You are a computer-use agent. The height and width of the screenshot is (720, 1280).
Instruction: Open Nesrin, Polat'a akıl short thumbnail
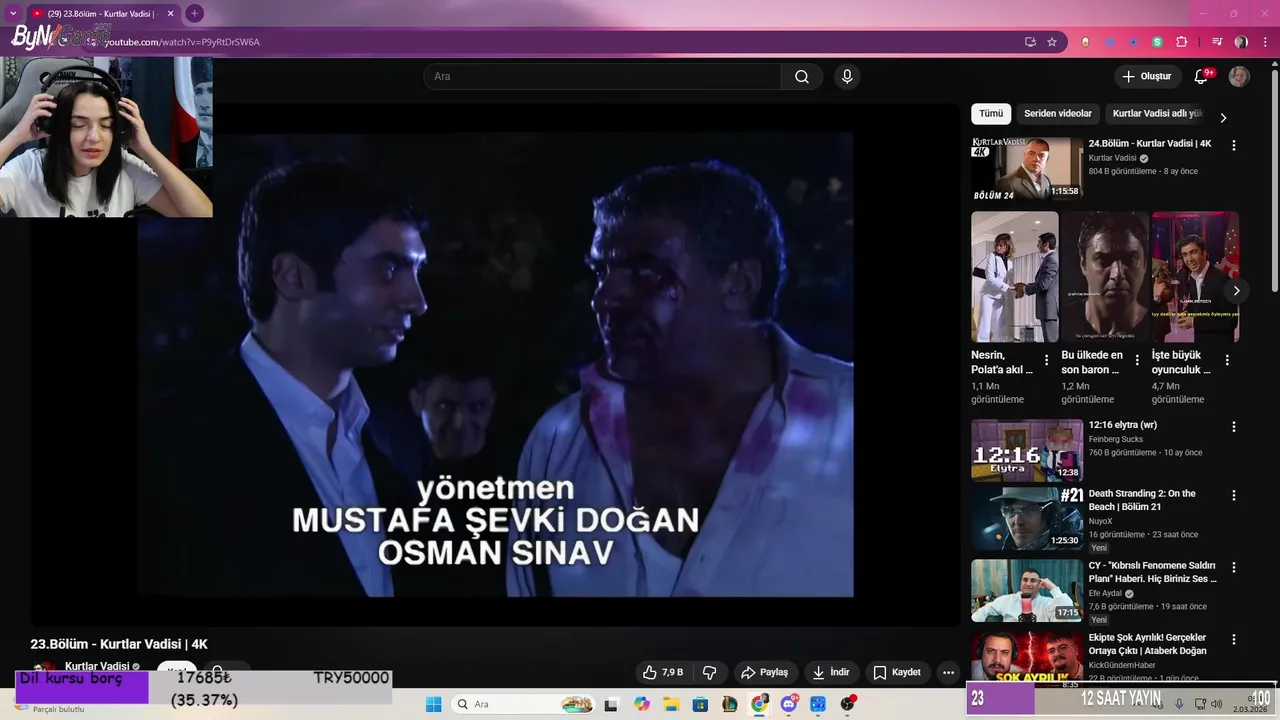(1014, 277)
